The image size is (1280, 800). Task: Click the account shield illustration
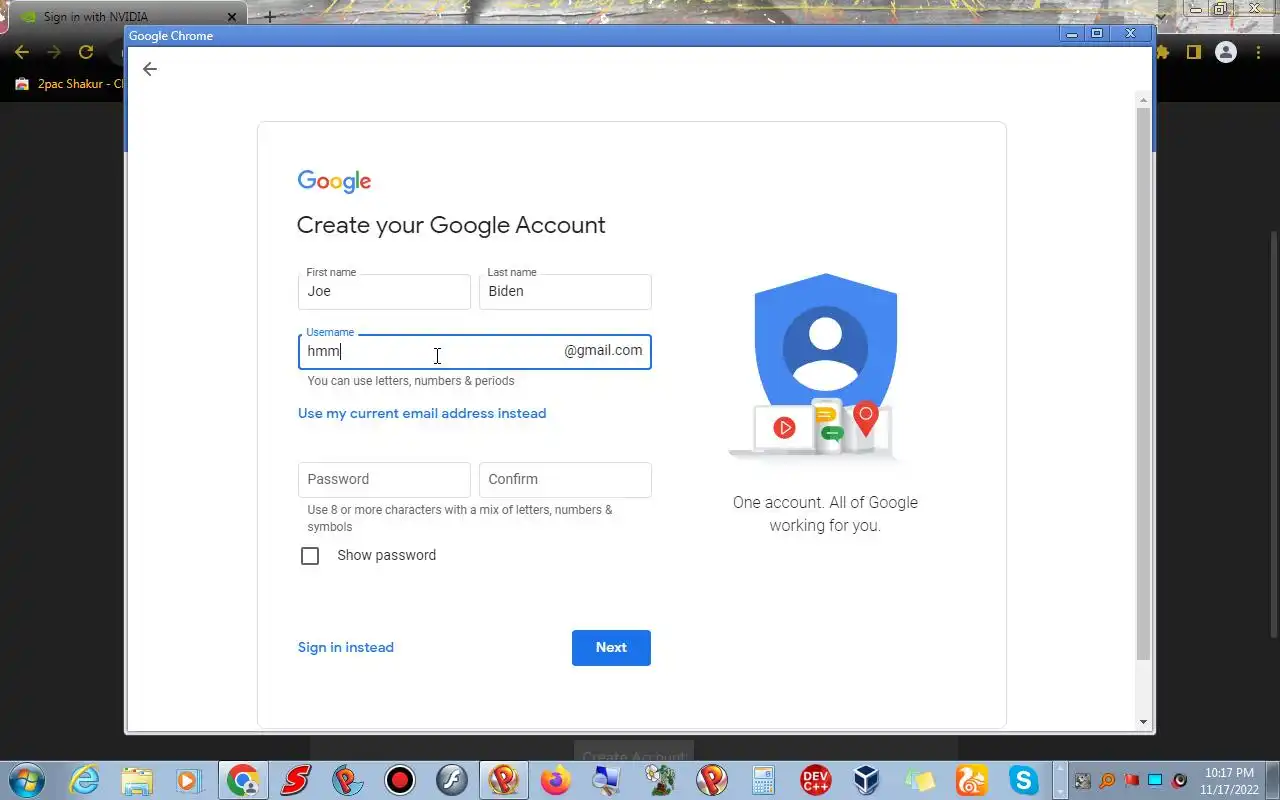825,365
